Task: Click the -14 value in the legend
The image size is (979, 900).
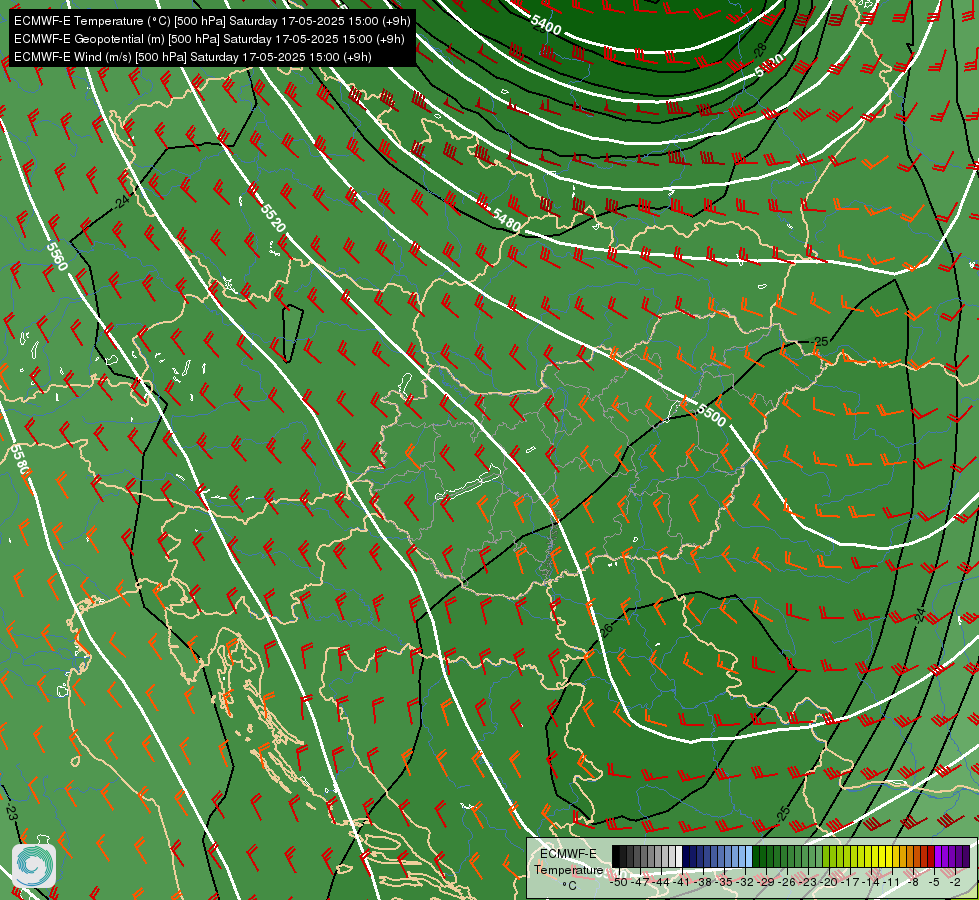Action: point(871,882)
